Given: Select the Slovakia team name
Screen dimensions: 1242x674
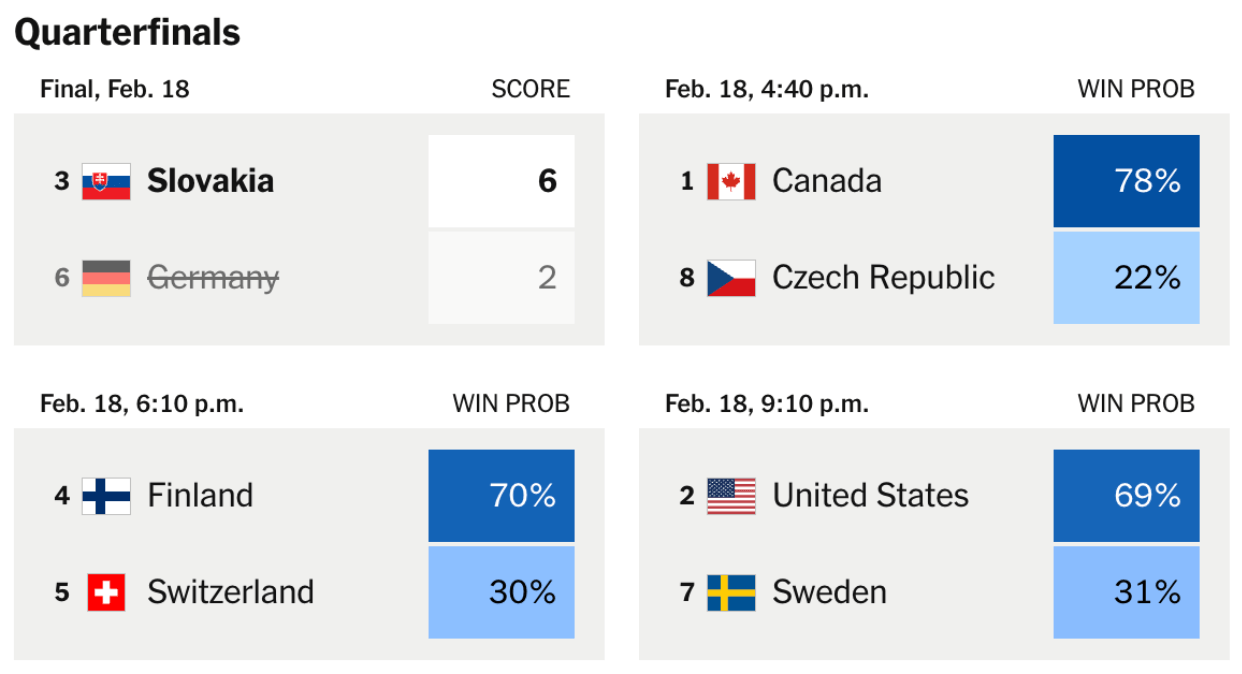Looking at the screenshot, I should pyautogui.click(x=210, y=181).
